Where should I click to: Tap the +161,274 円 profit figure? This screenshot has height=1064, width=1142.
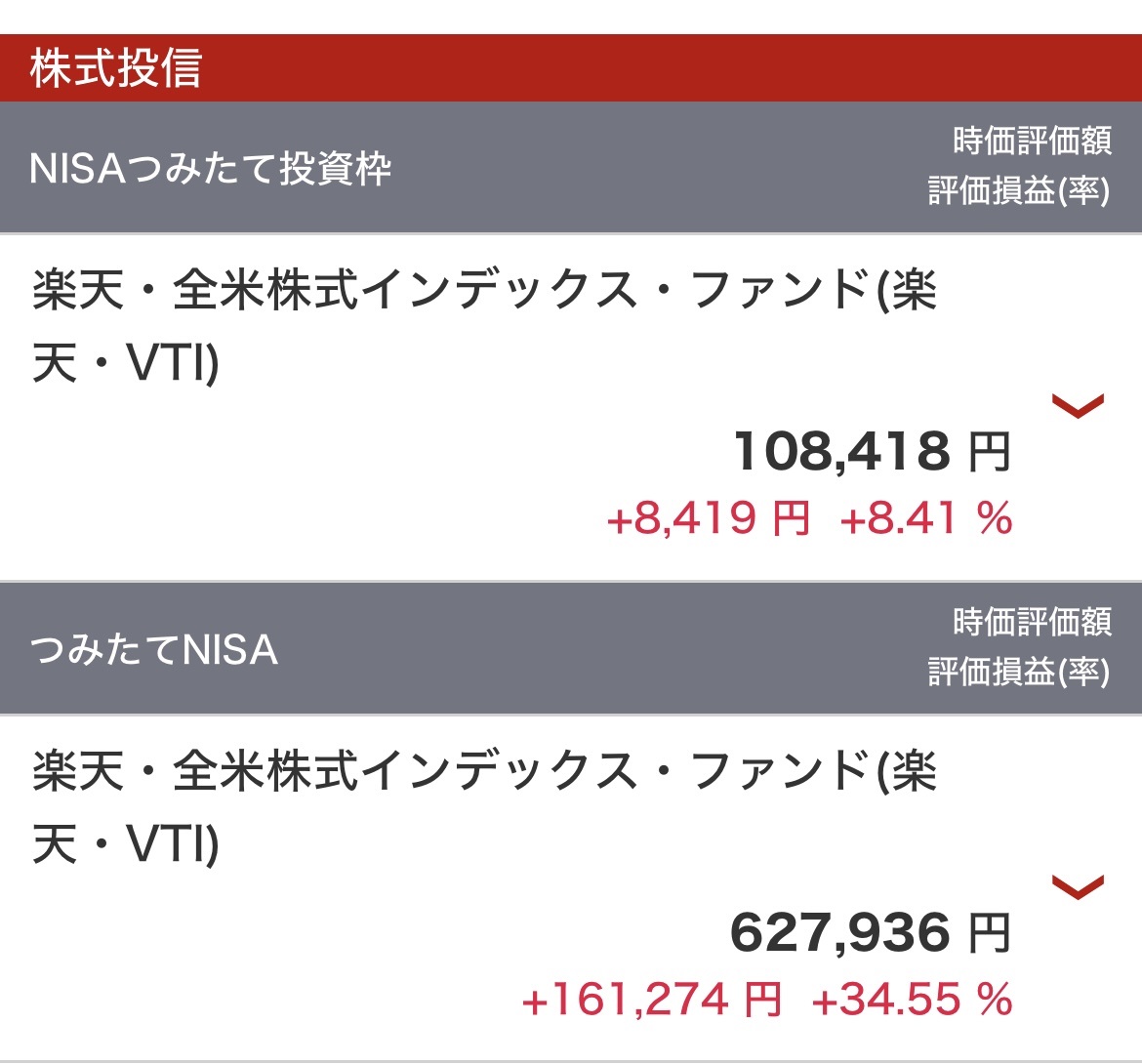coord(652,999)
